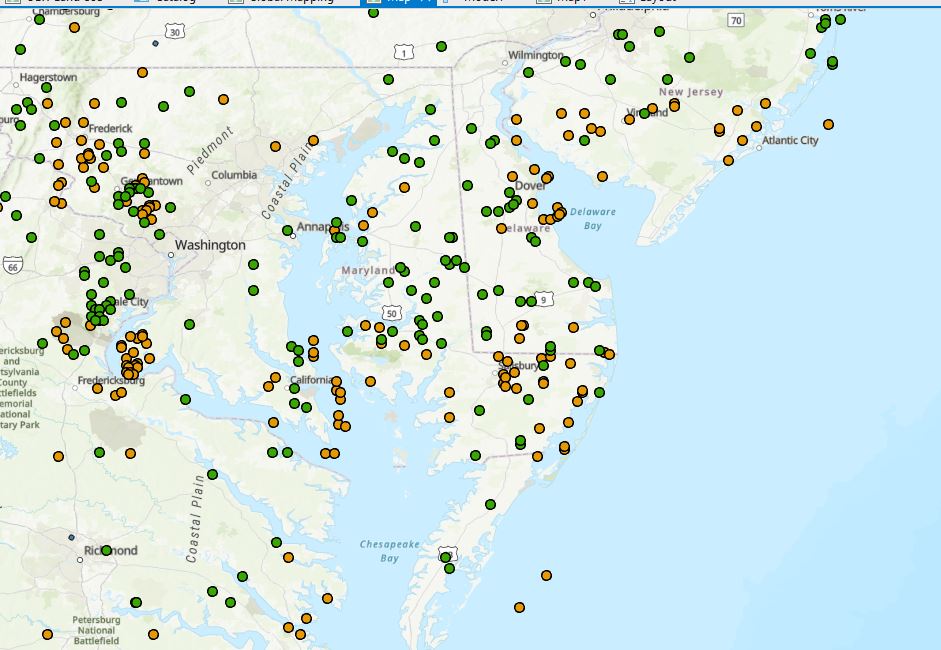Image resolution: width=941 pixels, height=650 pixels.
Task: Click the Chesapeake Bay label
Action: [389, 551]
